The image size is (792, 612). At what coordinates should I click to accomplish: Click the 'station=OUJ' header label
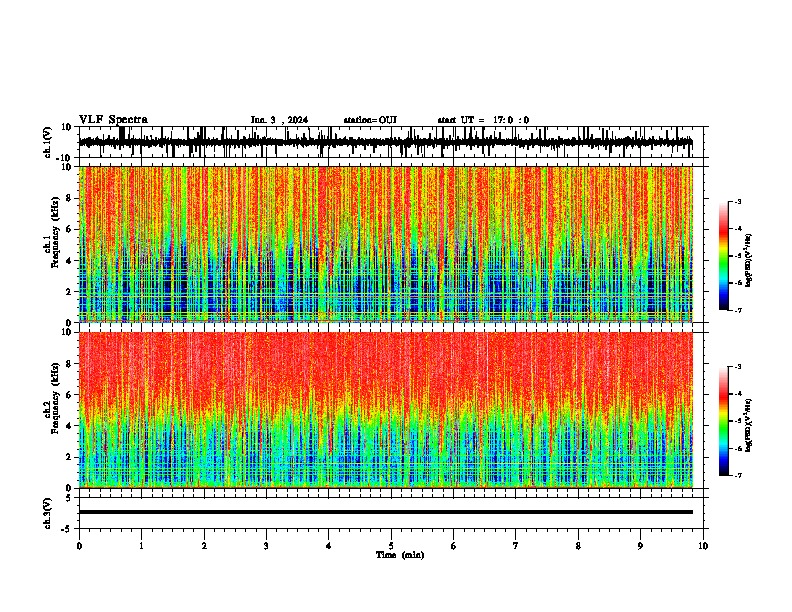pyautogui.click(x=370, y=120)
